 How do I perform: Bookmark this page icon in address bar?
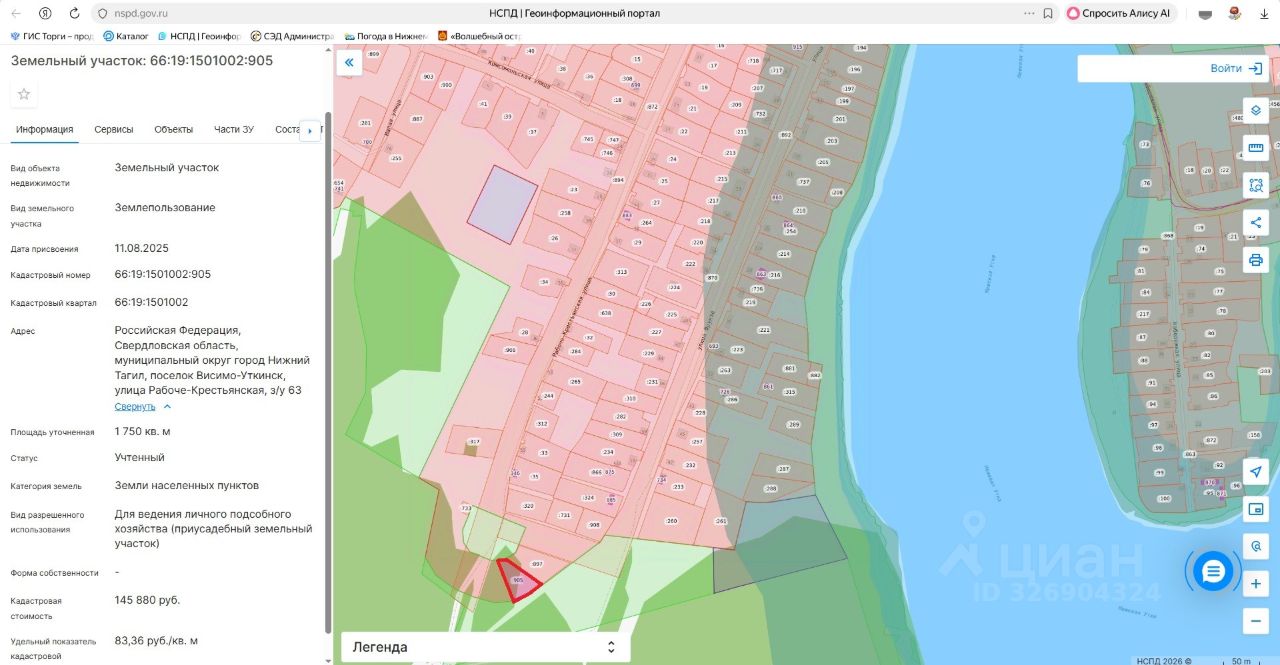[x=1048, y=13]
